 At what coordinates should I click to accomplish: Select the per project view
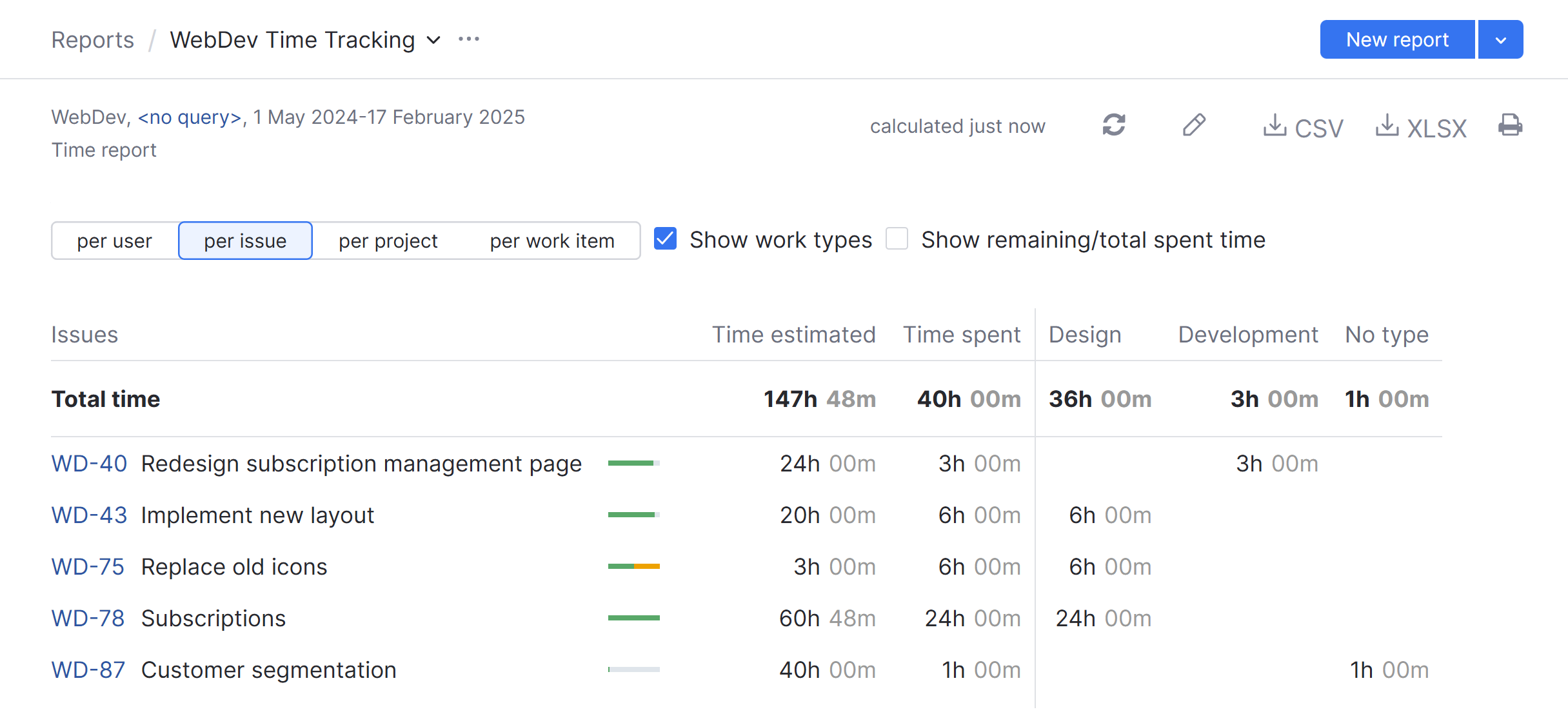pyautogui.click(x=388, y=241)
